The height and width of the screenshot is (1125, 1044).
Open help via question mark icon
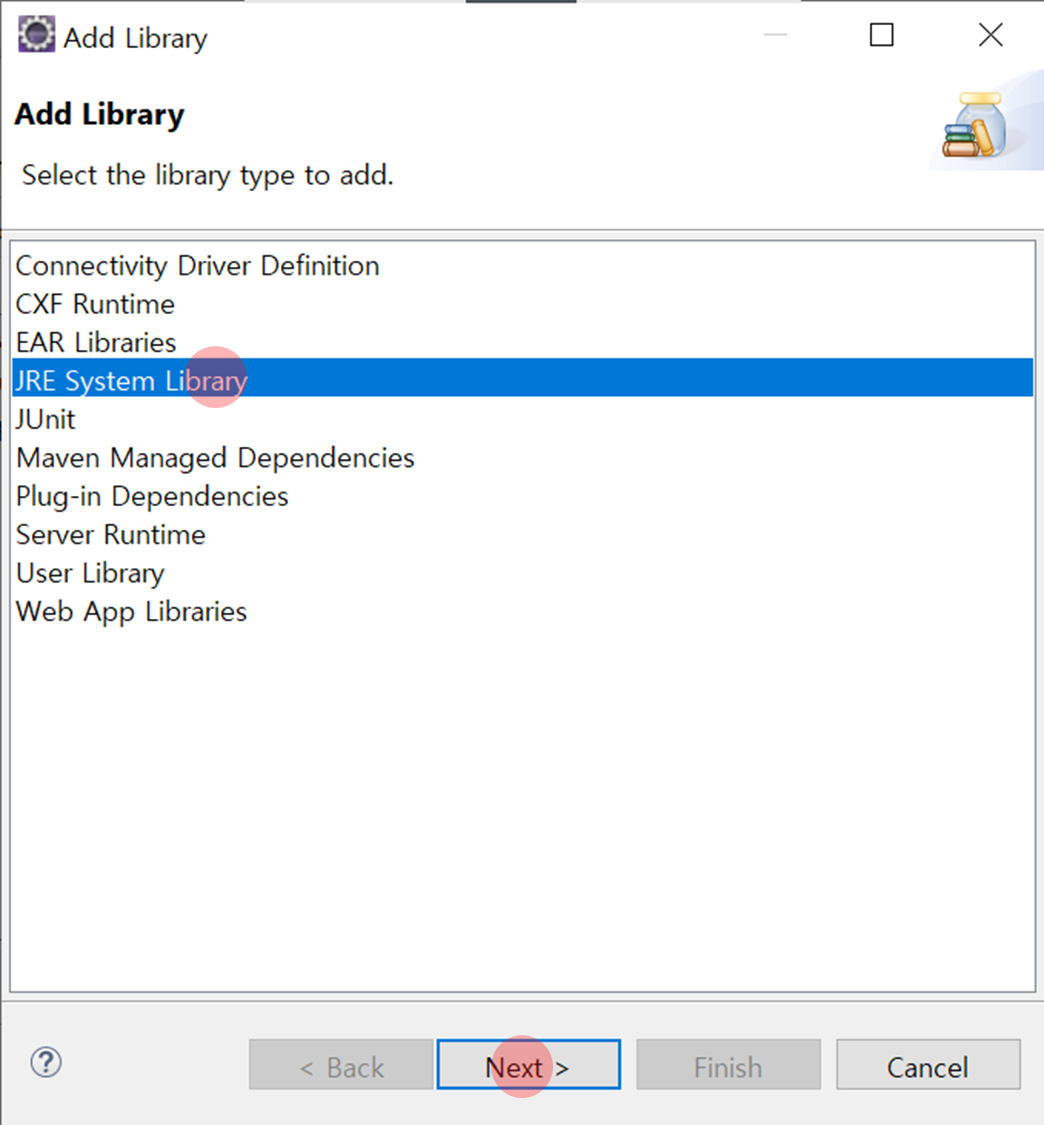point(46,1063)
